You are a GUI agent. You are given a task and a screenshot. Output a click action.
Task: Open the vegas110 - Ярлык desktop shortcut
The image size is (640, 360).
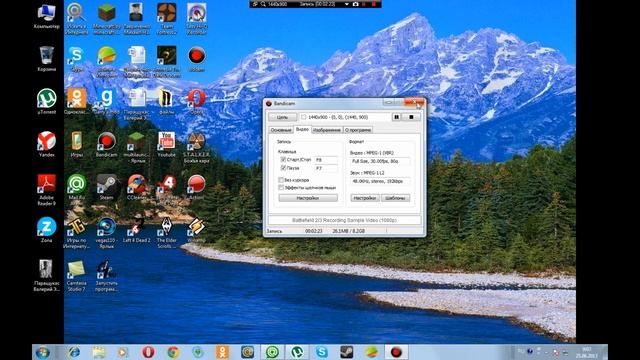(107, 233)
